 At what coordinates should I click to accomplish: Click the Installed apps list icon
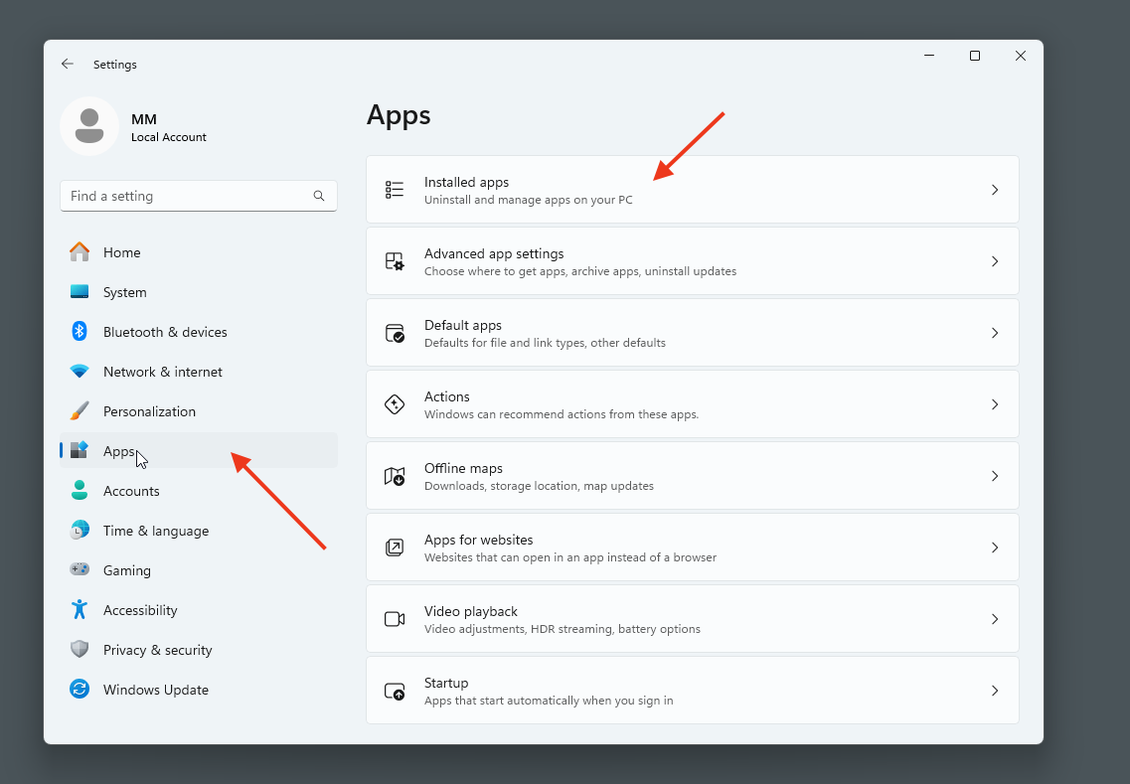394,190
